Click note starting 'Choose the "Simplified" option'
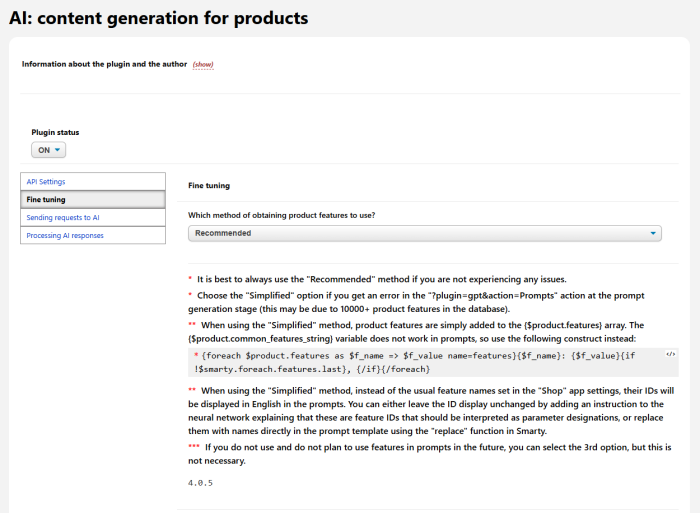The image size is (700, 513). [x=416, y=302]
